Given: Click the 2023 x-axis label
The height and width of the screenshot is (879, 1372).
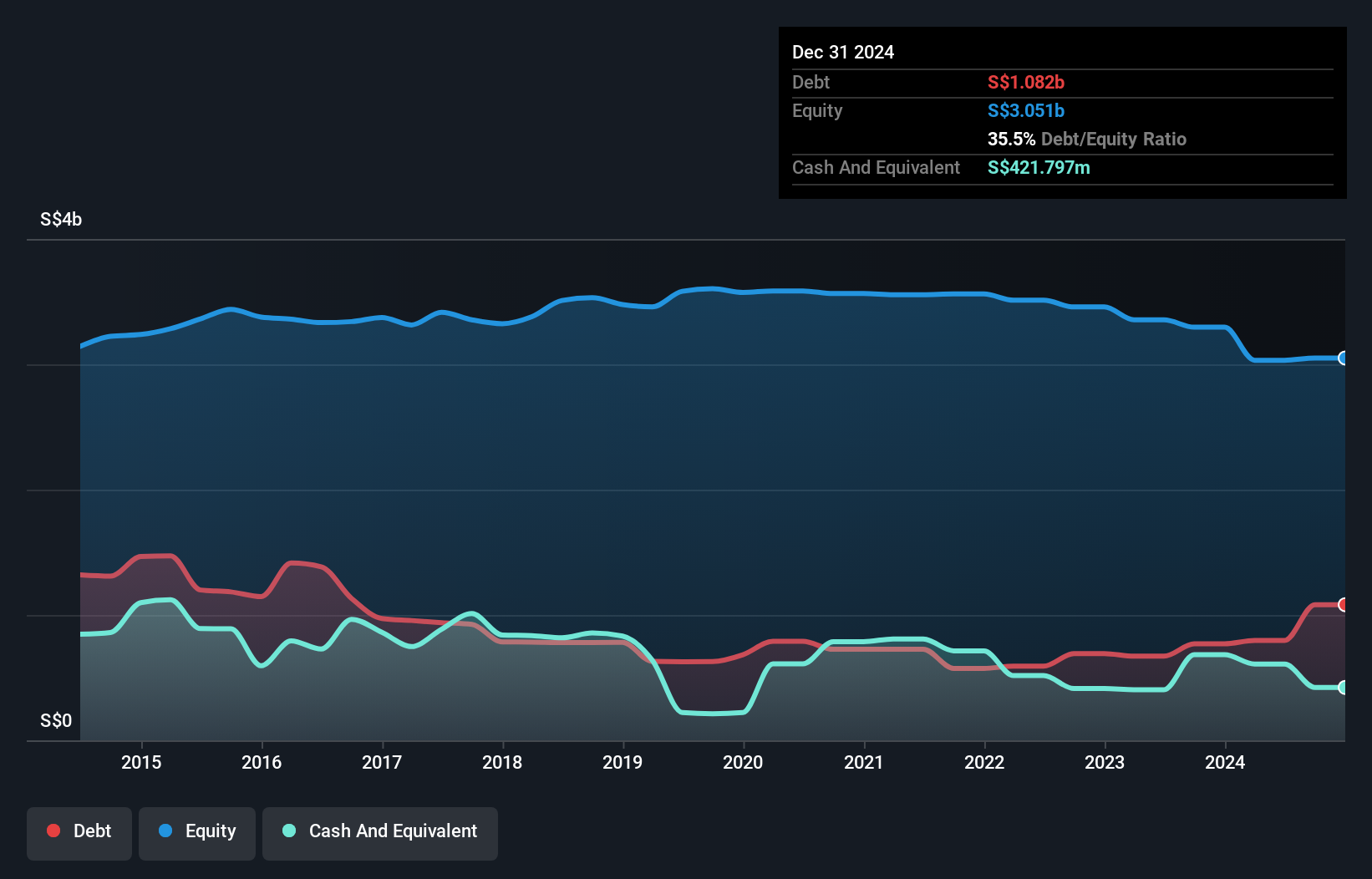Looking at the screenshot, I should tap(1105, 762).
